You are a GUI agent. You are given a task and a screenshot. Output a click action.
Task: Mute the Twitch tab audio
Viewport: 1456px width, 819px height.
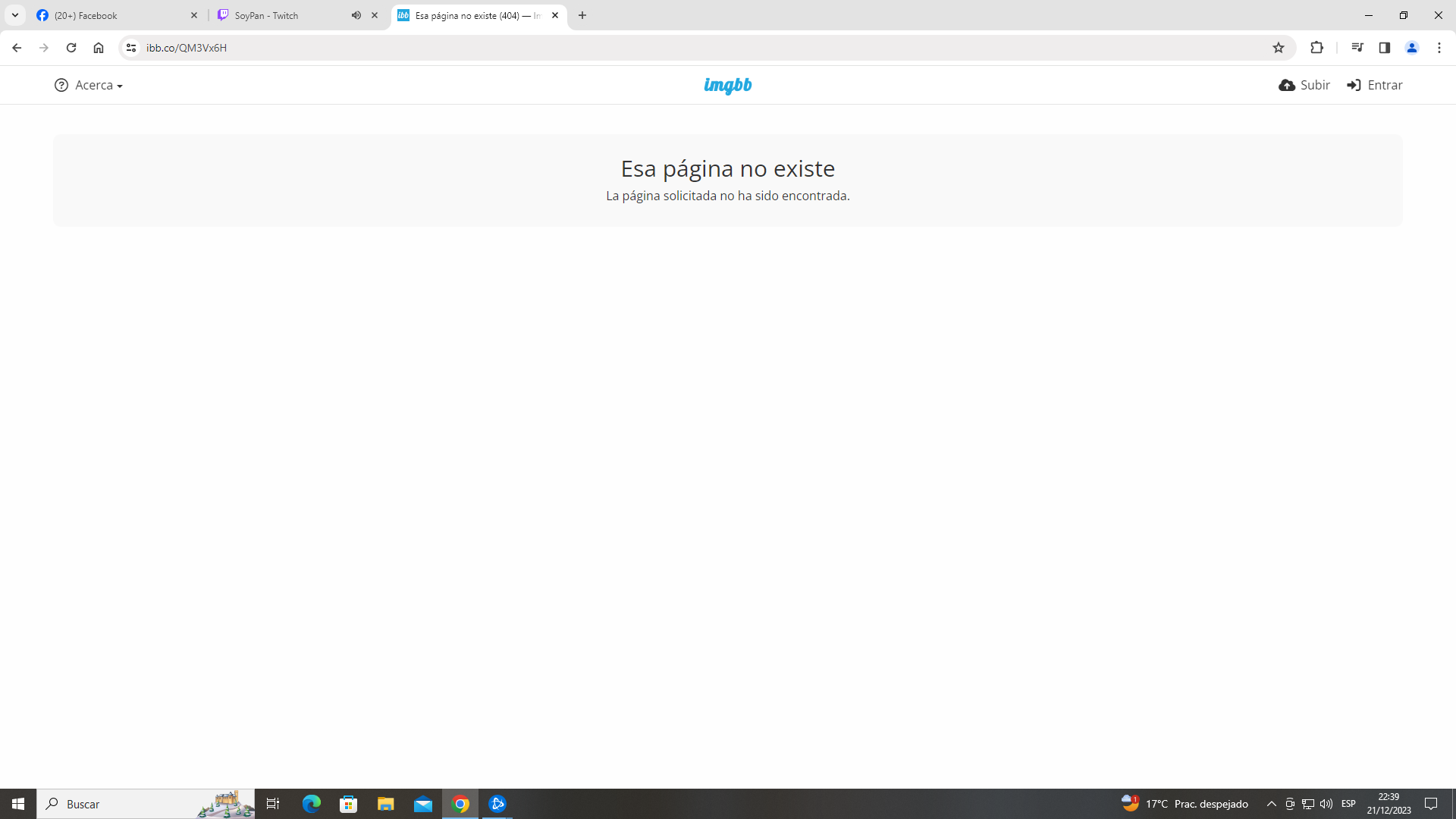(356, 15)
